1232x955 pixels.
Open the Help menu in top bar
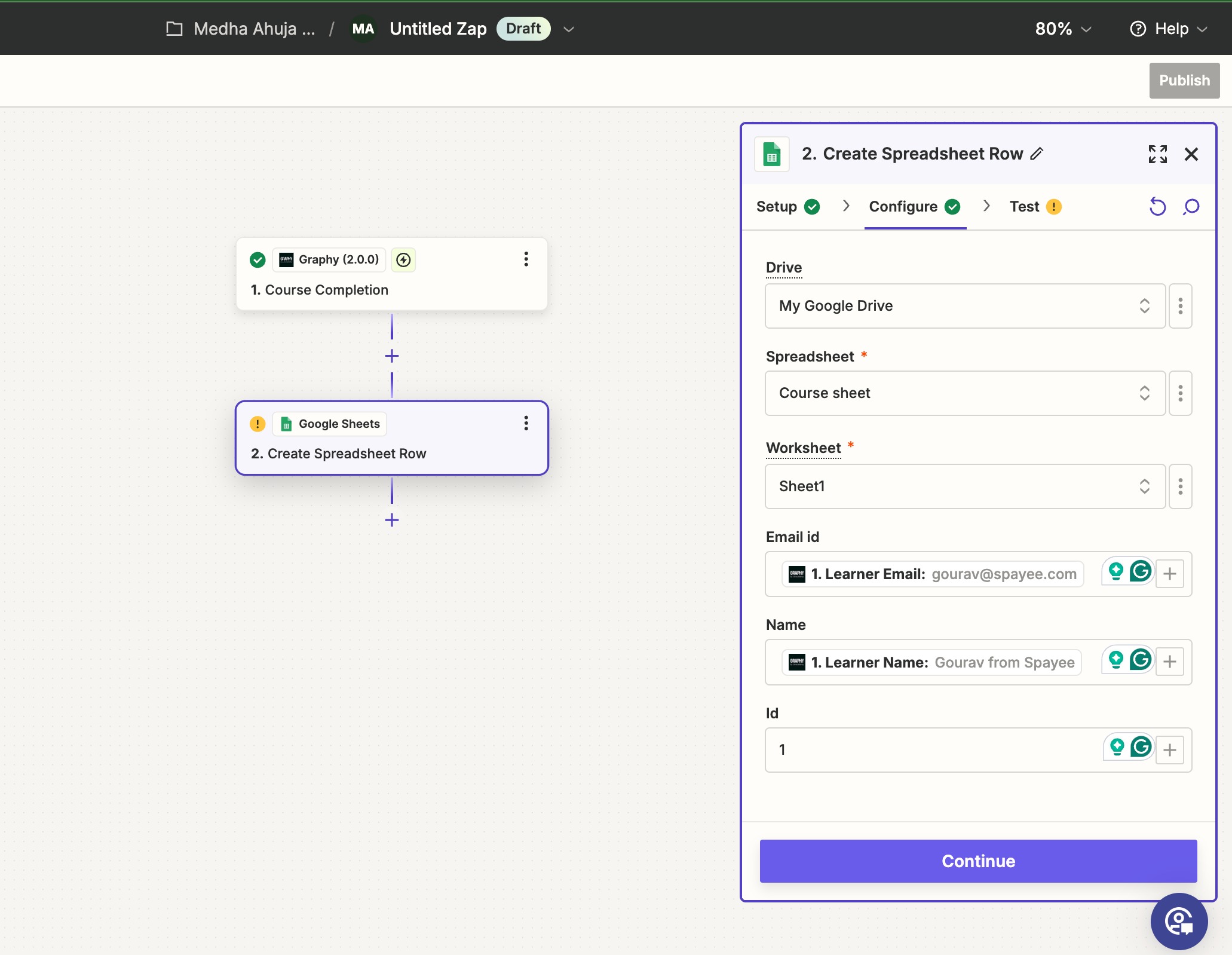pyautogui.click(x=1169, y=29)
